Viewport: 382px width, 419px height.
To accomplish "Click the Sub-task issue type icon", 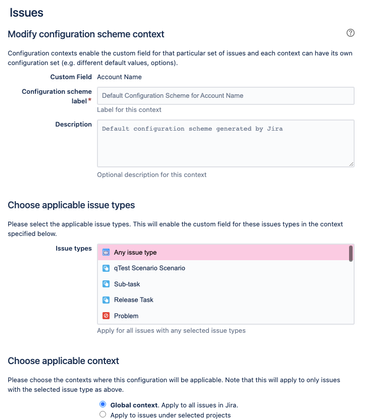I will pos(106,284).
